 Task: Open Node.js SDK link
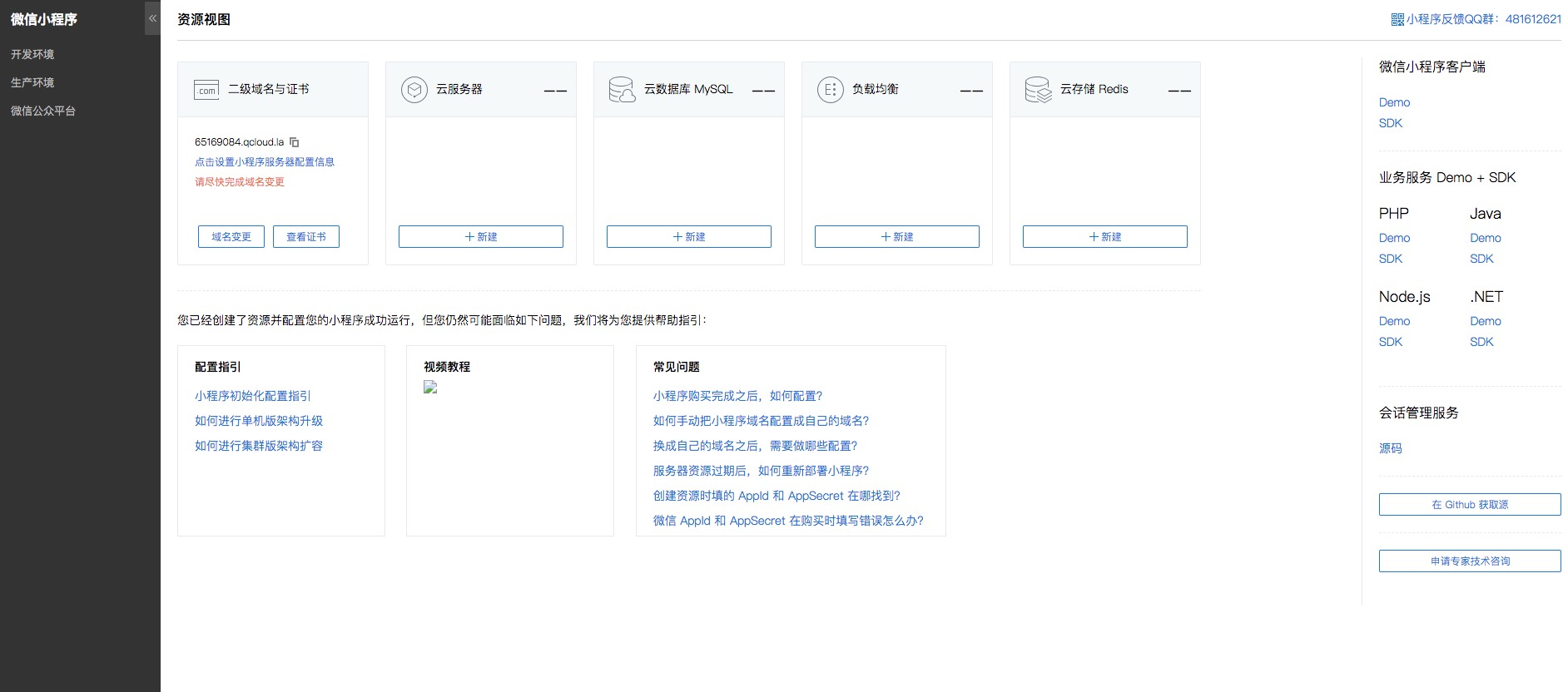coord(1391,342)
